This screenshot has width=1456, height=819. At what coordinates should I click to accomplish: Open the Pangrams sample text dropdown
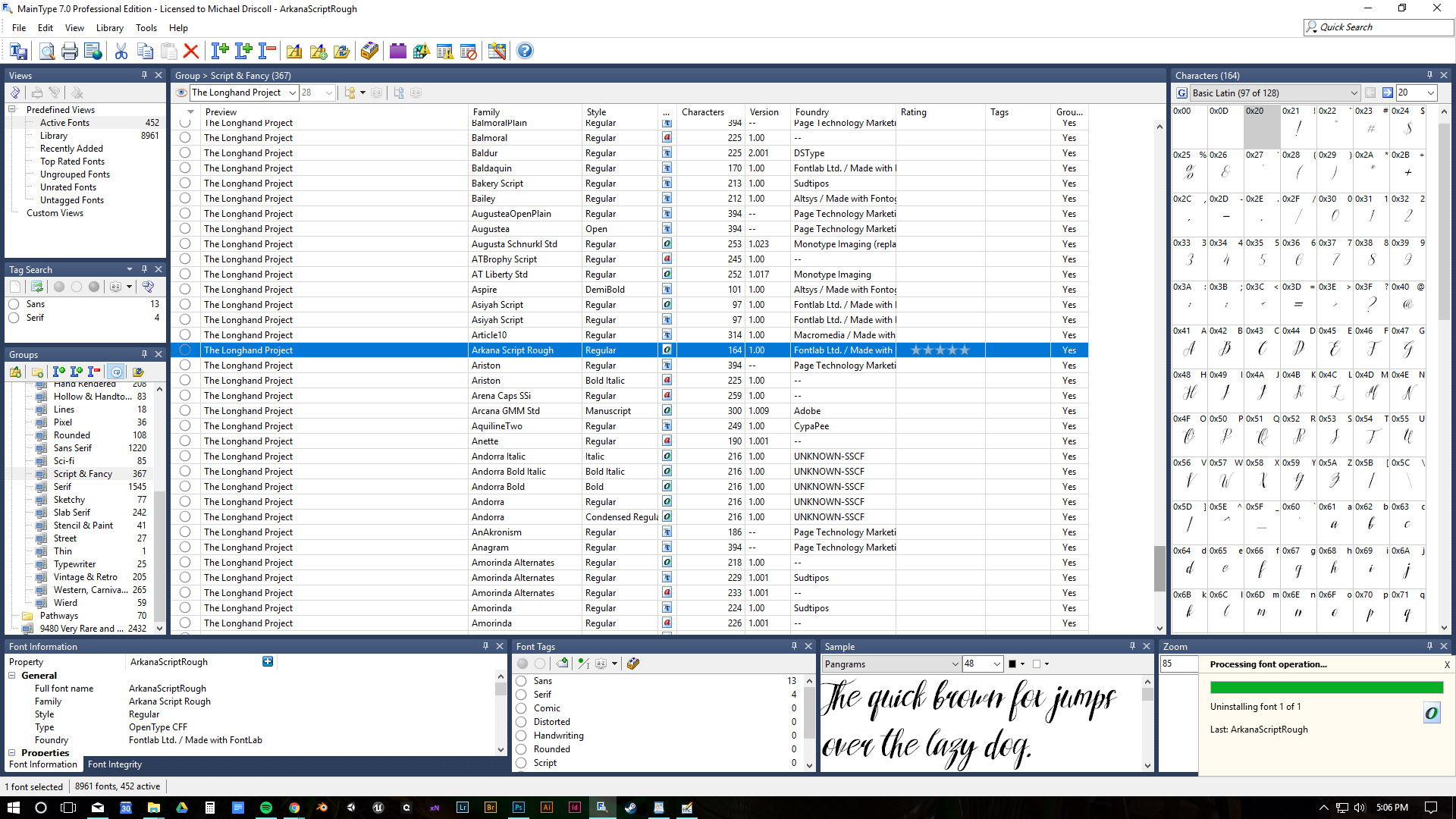(955, 664)
